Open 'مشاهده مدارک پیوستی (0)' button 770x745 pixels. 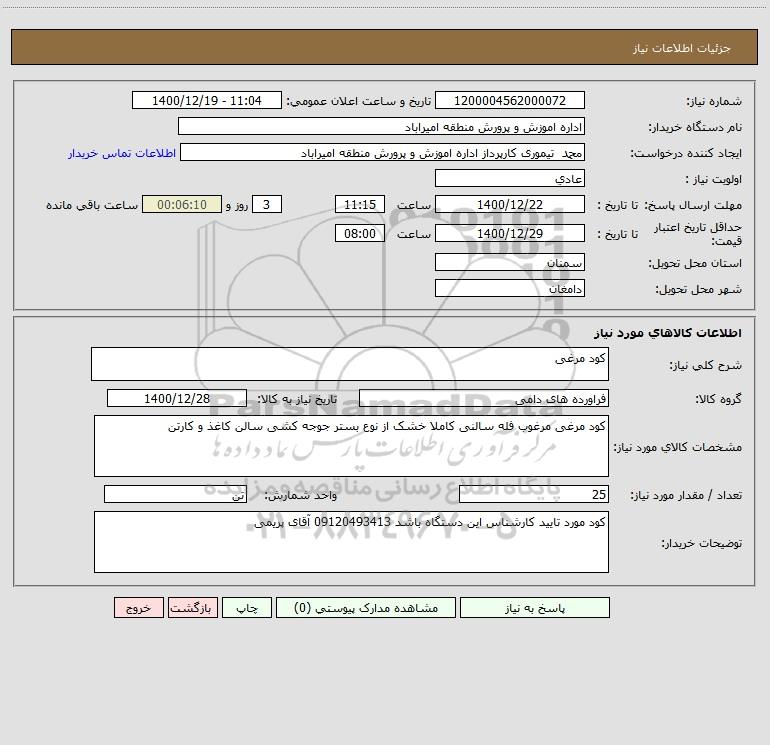pos(366,607)
